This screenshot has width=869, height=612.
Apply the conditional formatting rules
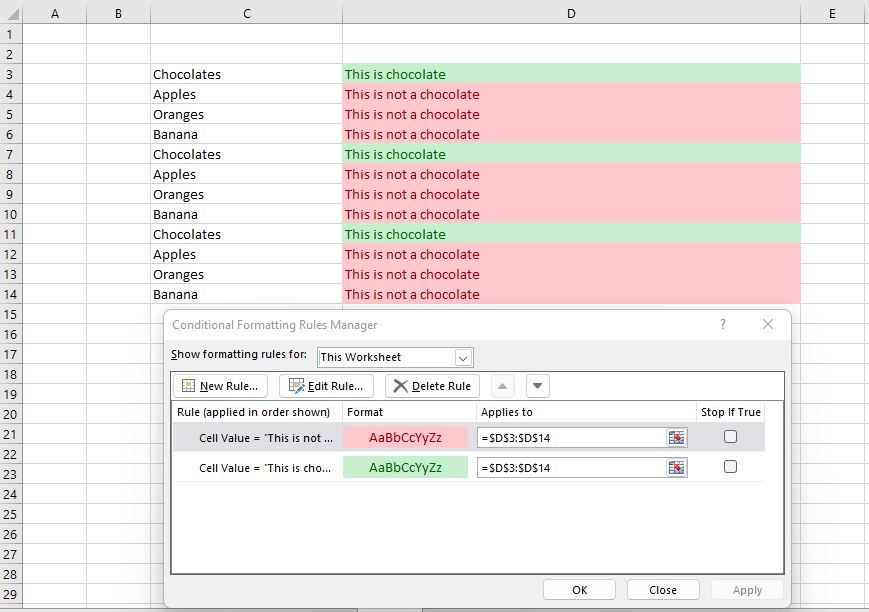pyautogui.click(x=747, y=589)
